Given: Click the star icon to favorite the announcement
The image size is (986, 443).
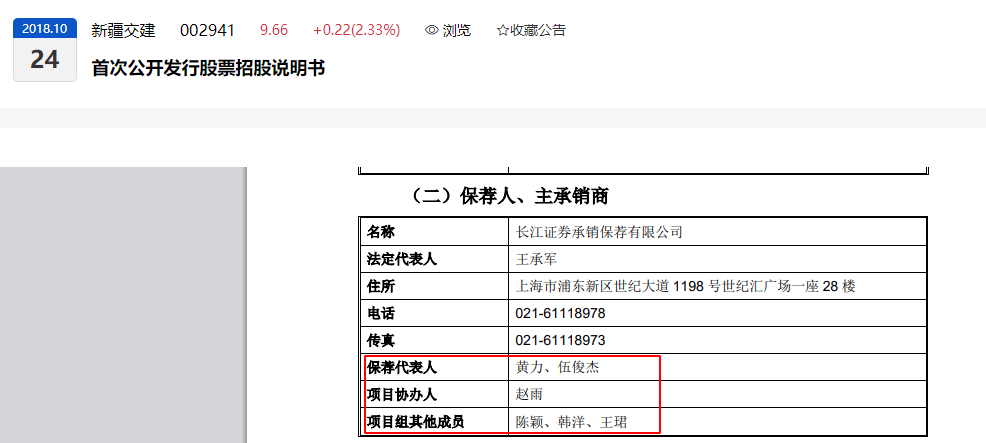Looking at the screenshot, I should point(502,30).
